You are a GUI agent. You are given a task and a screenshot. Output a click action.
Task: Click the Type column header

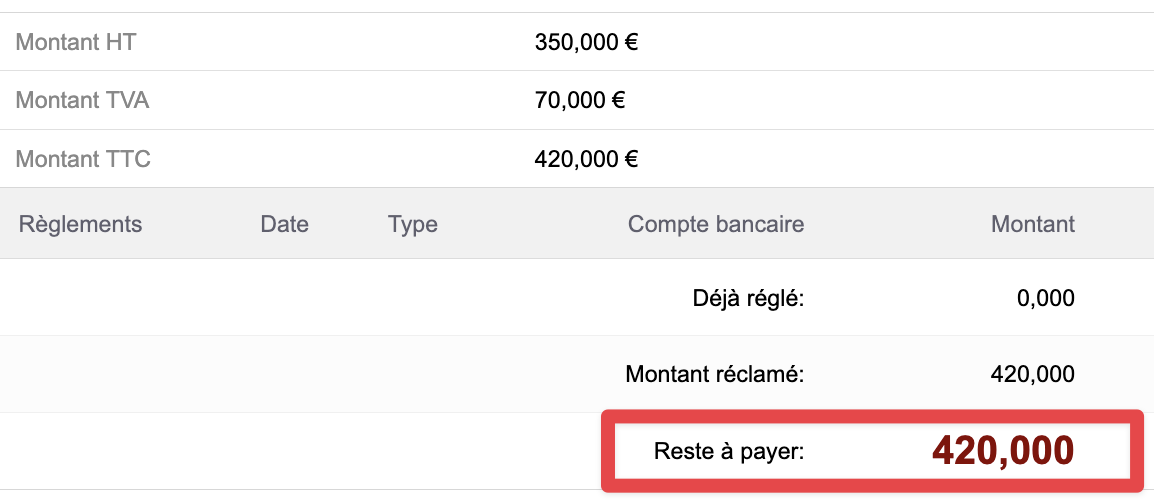[413, 223]
